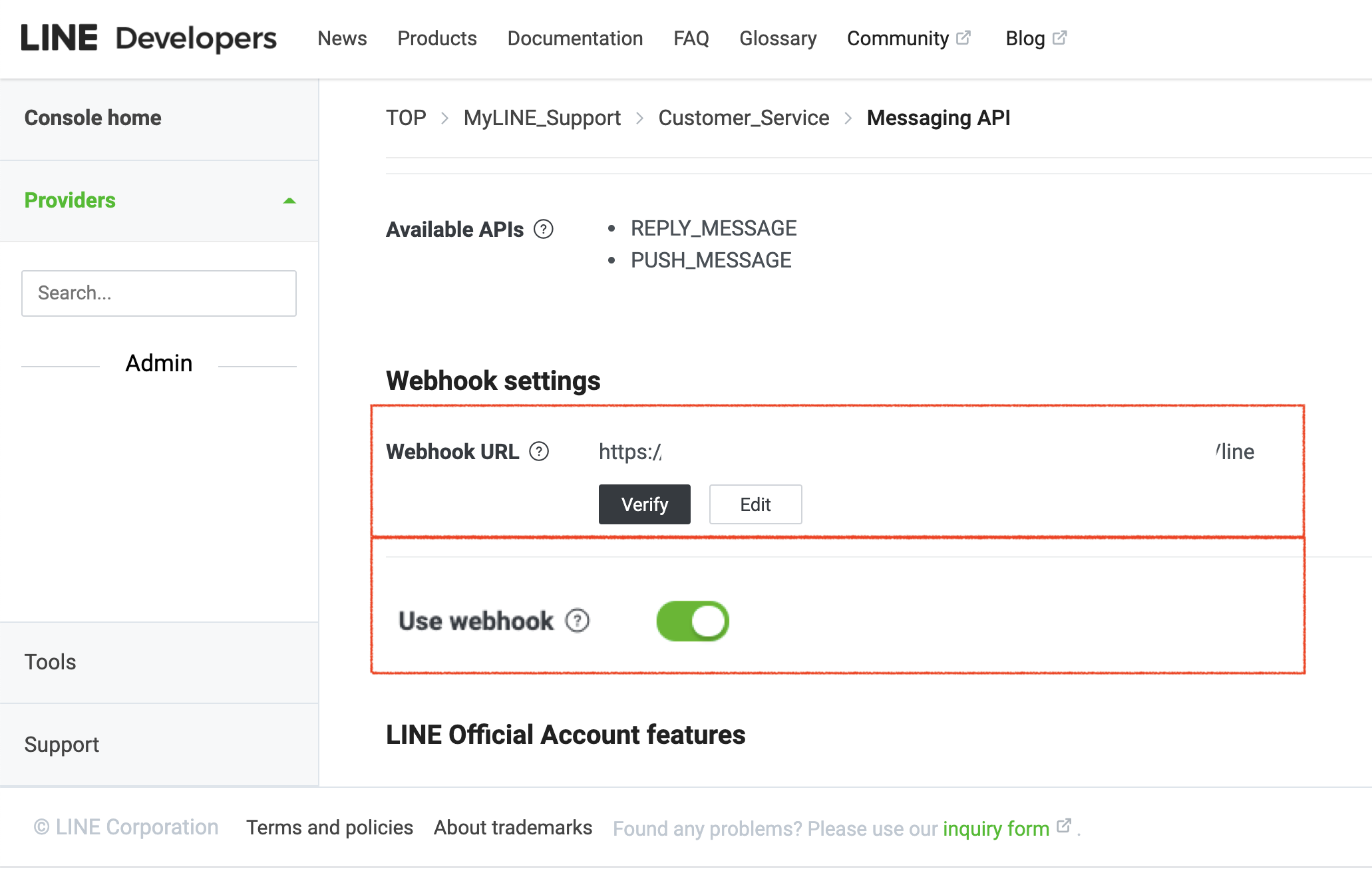The image size is (1372, 869).
Task: Open the Blog external link icon
Action: pyautogui.click(x=1060, y=38)
